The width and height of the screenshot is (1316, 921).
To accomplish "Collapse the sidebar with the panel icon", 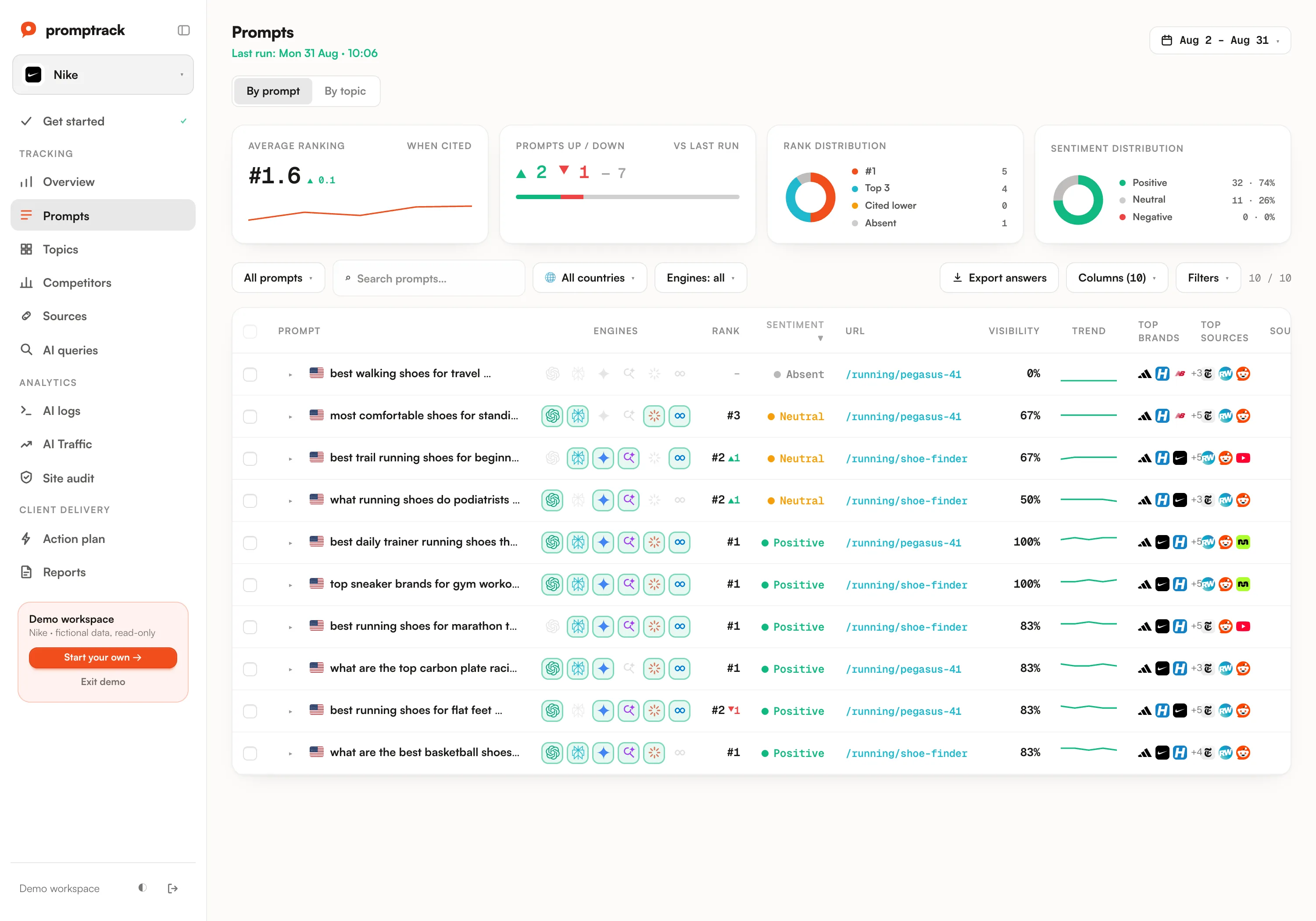I will click(183, 30).
